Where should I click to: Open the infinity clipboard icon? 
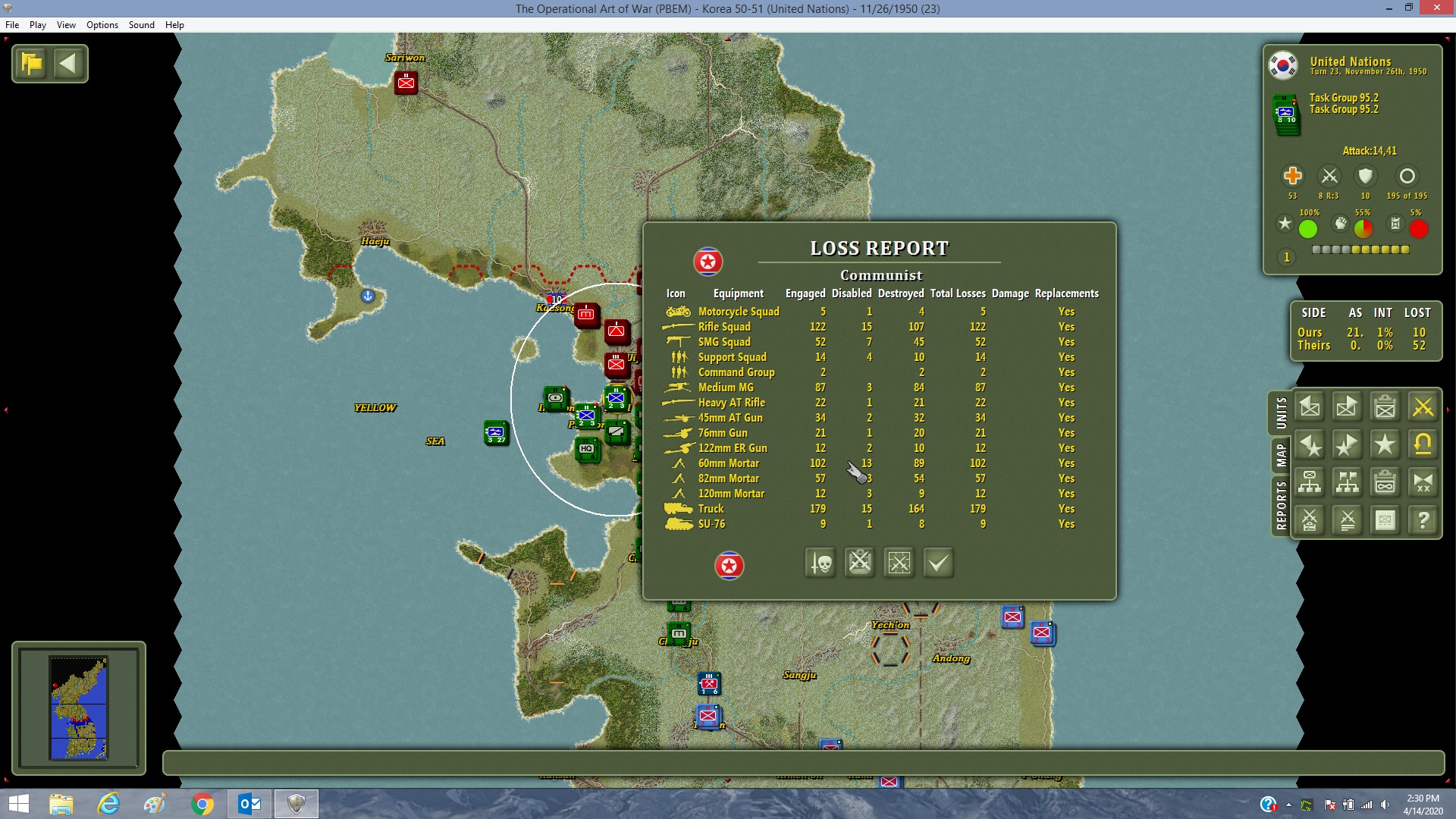(1385, 482)
